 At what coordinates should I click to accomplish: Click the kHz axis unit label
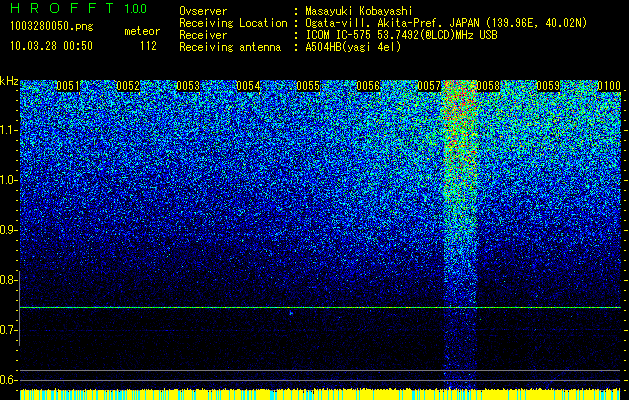[9, 81]
